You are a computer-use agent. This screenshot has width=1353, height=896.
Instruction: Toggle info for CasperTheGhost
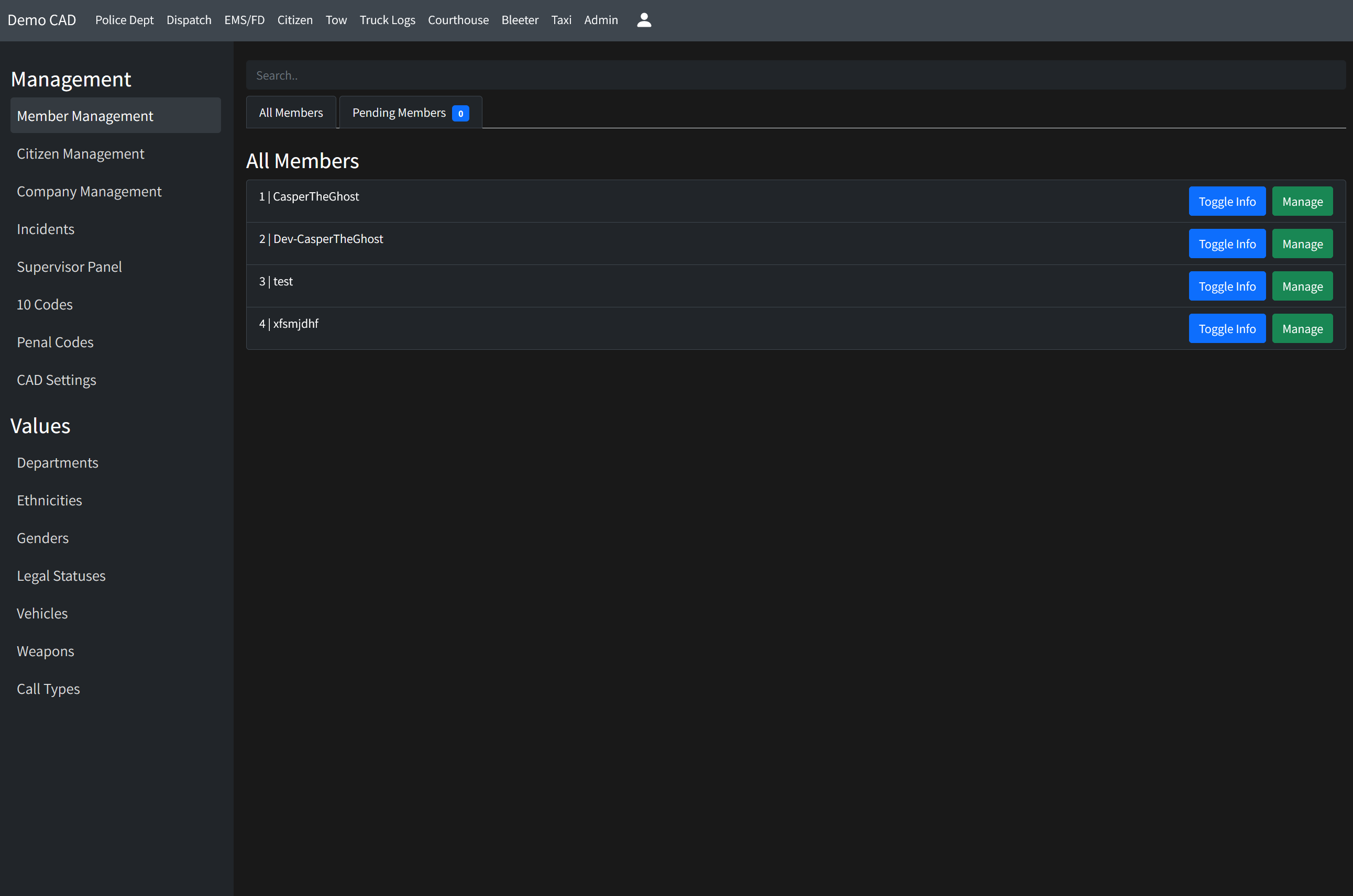pos(1227,201)
